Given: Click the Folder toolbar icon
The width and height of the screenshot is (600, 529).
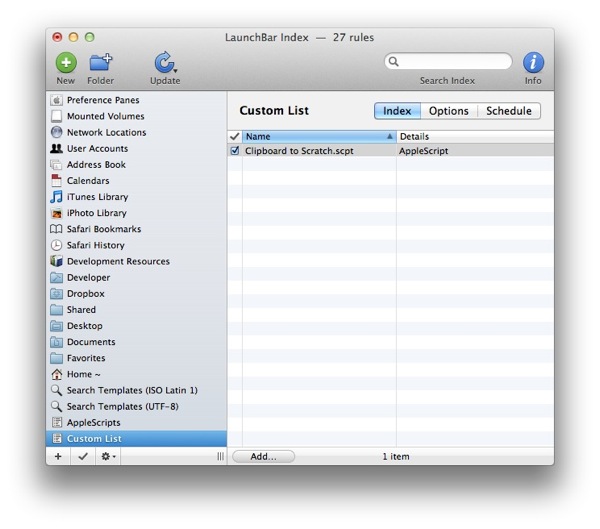Looking at the screenshot, I should pos(100,62).
